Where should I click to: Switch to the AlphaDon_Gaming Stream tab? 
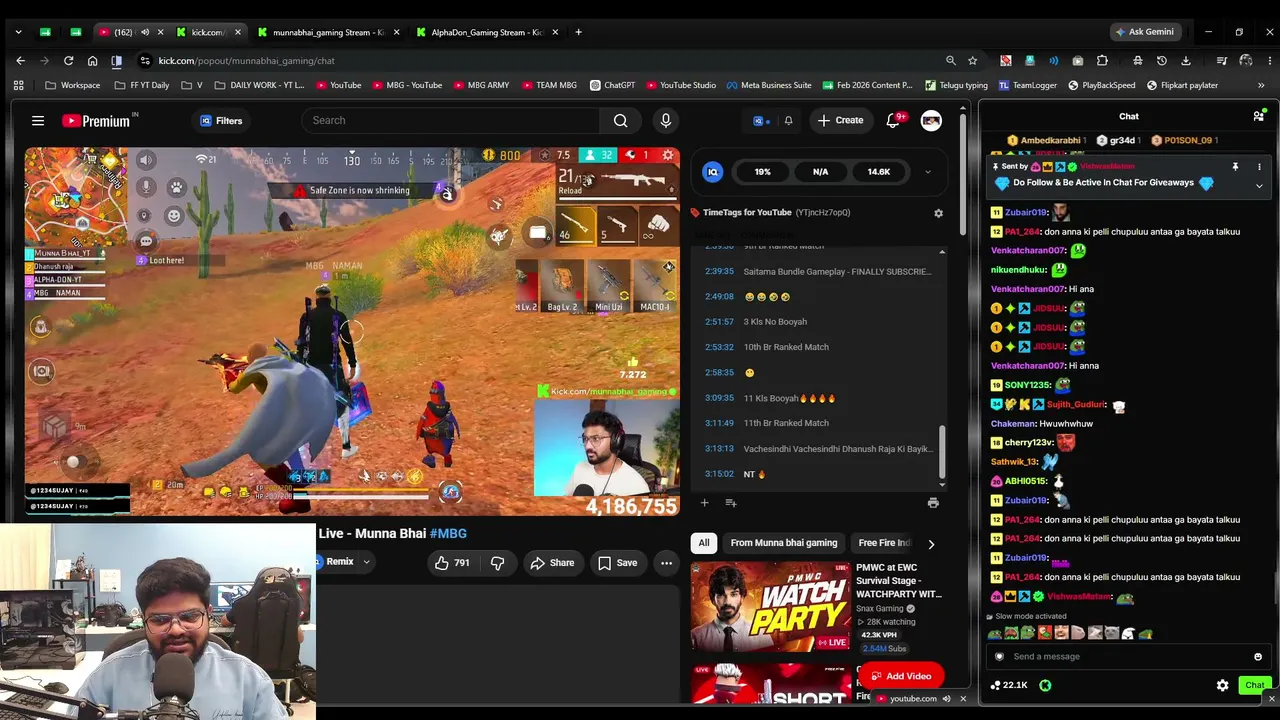[488, 32]
